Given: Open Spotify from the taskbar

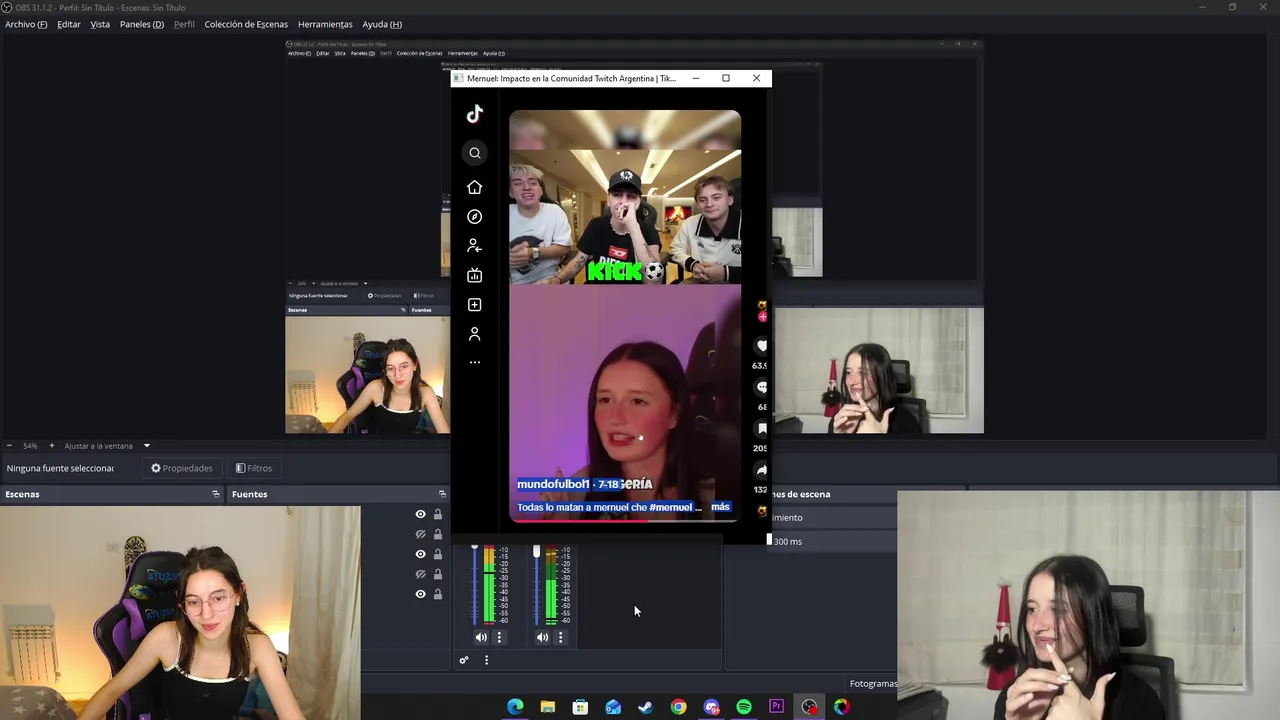Looking at the screenshot, I should (x=744, y=707).
